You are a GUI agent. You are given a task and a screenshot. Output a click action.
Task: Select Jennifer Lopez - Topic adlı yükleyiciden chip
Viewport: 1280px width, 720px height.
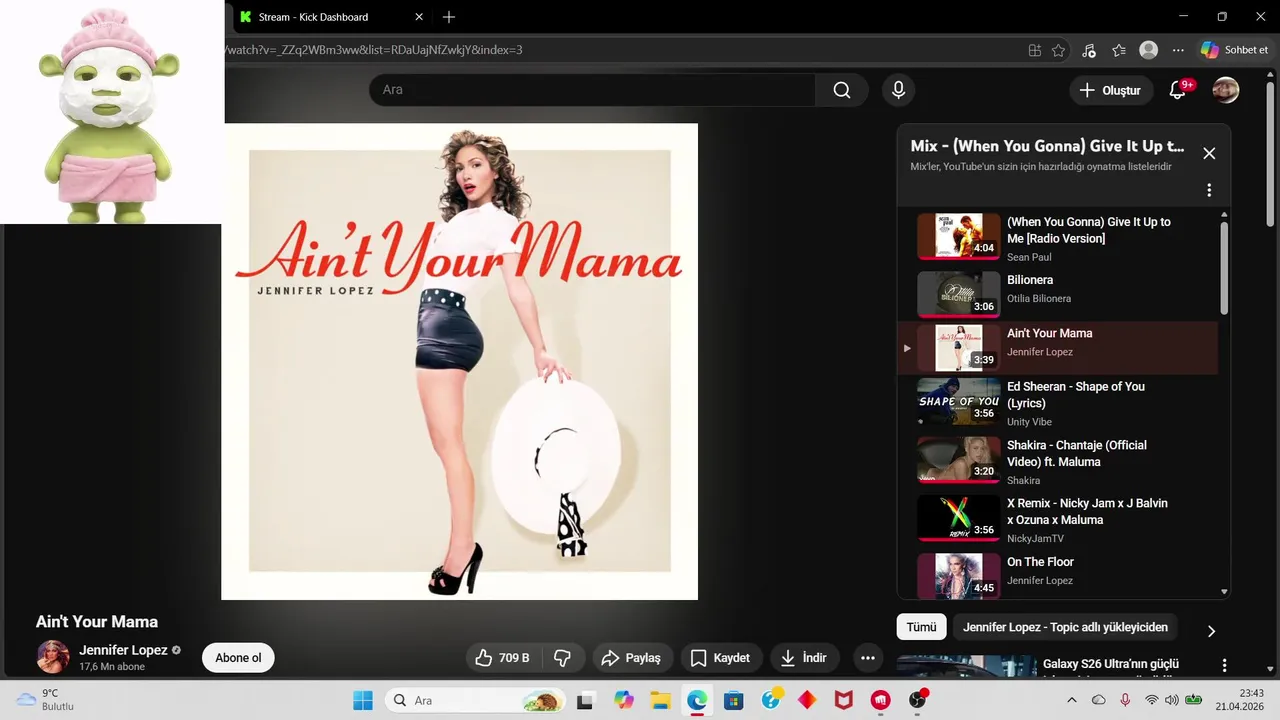(1065, 627)
